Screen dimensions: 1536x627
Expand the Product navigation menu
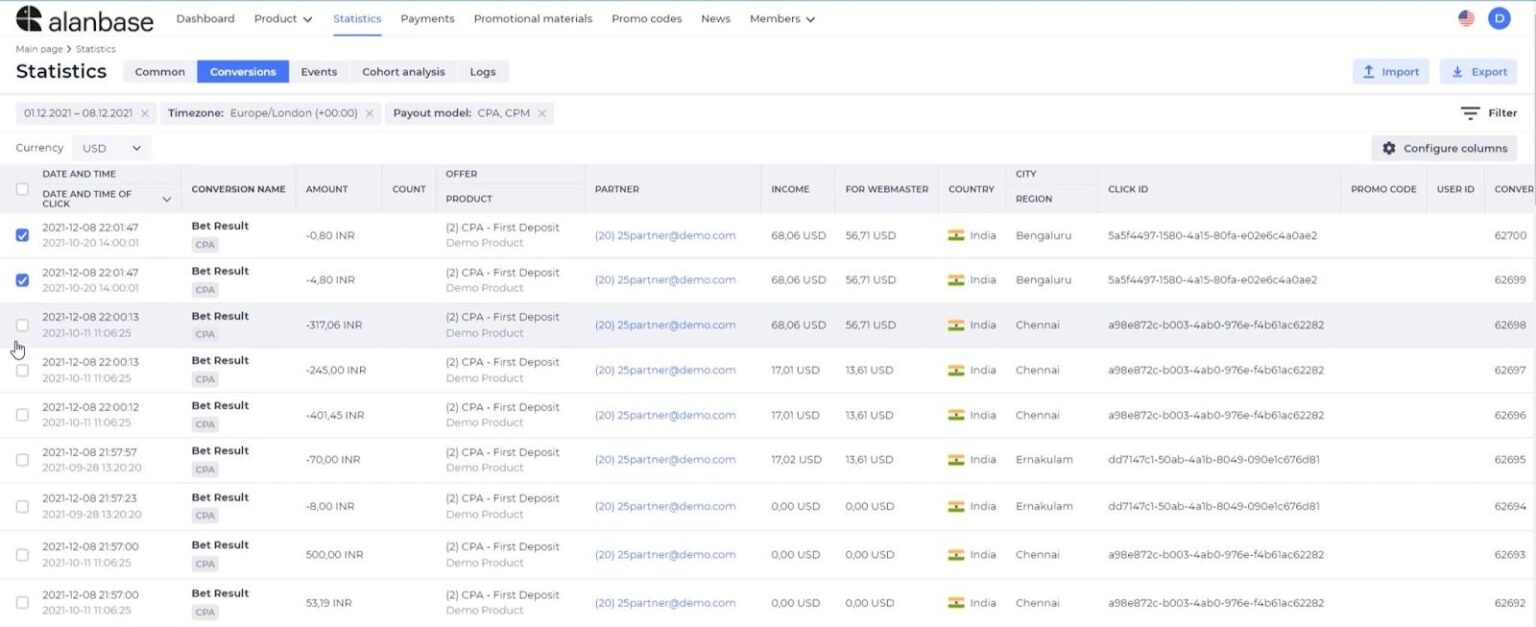click(x=282, y=18)
